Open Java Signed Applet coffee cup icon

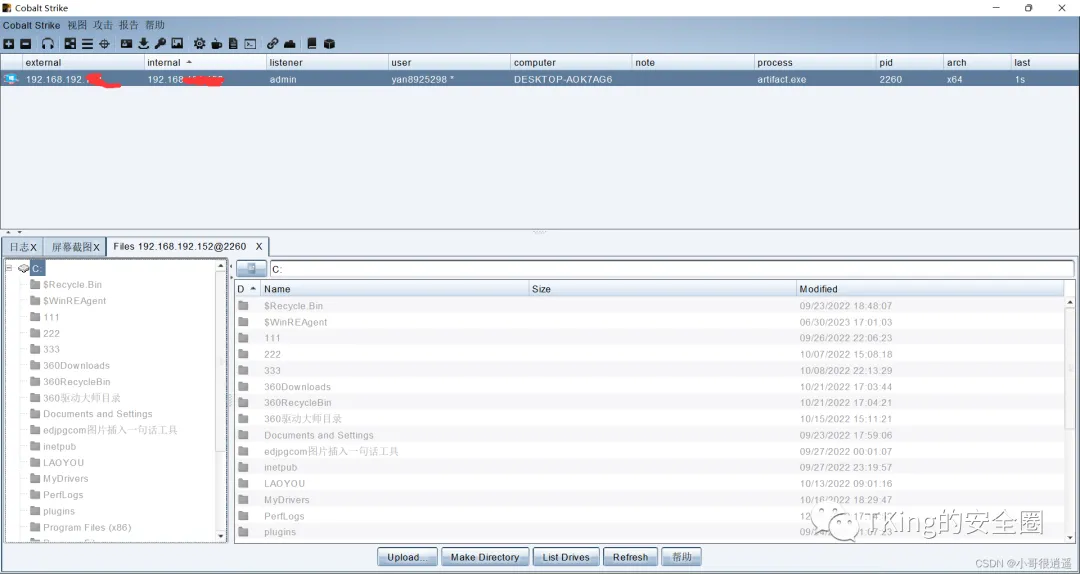pos(216,43)
